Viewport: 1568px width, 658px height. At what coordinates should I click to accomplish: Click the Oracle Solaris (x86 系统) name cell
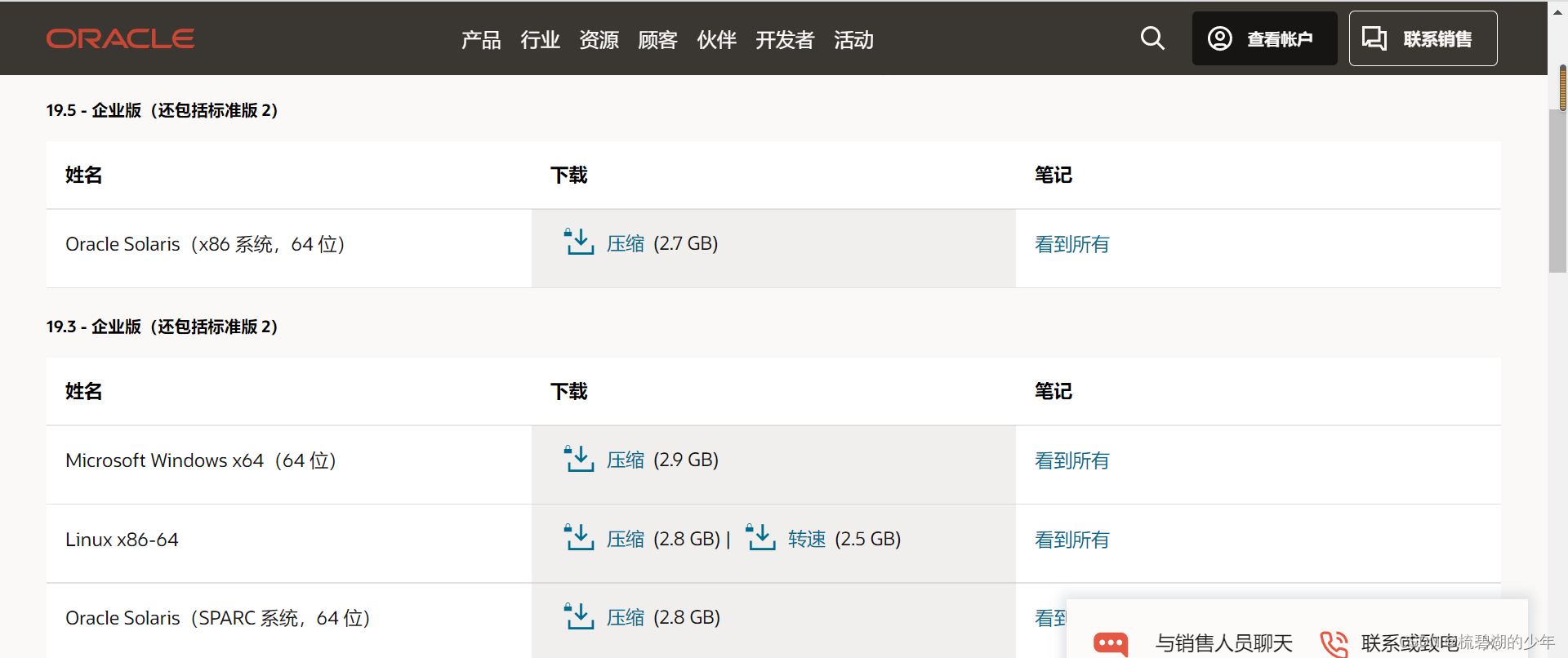pyautogui.click(x=289, y=248)
